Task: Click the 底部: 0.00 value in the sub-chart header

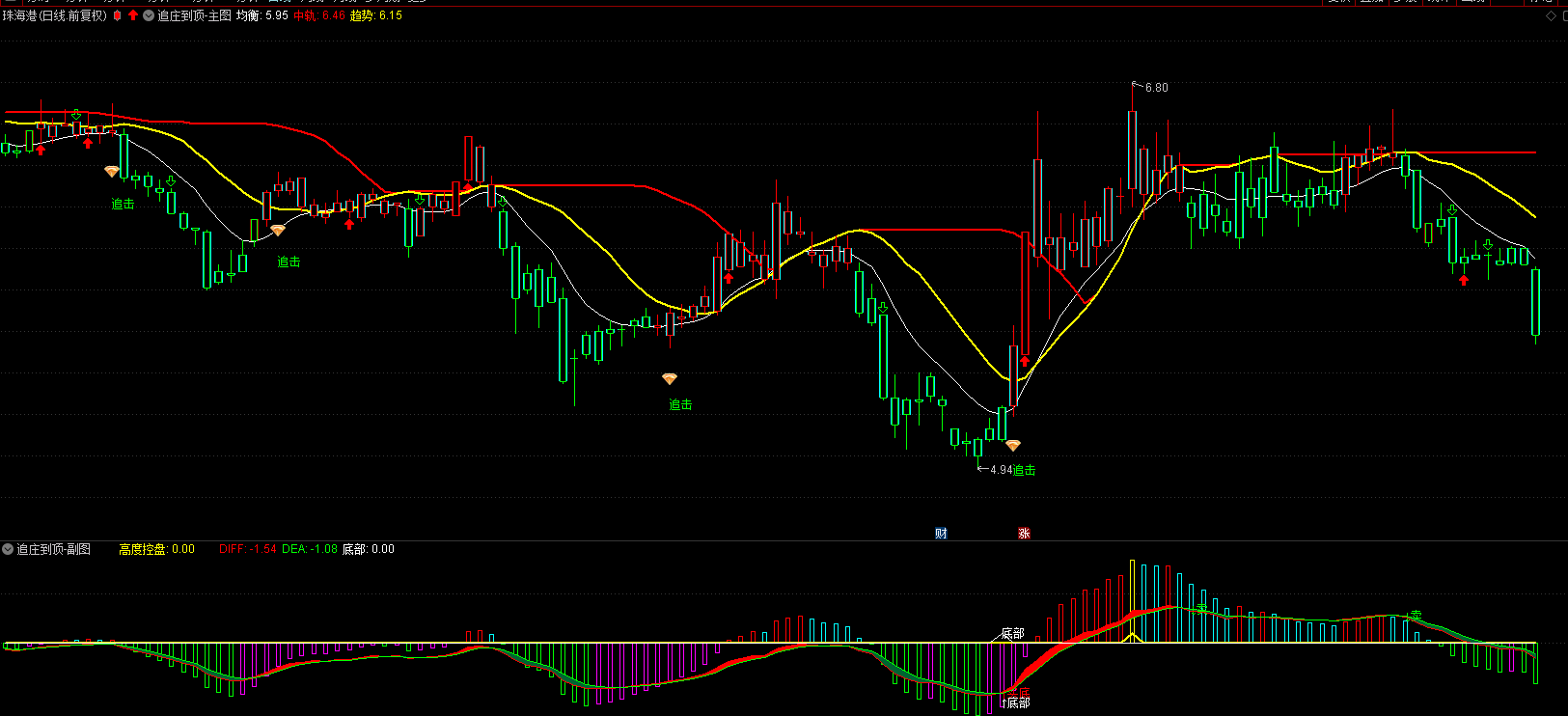Action: (369, 549)
